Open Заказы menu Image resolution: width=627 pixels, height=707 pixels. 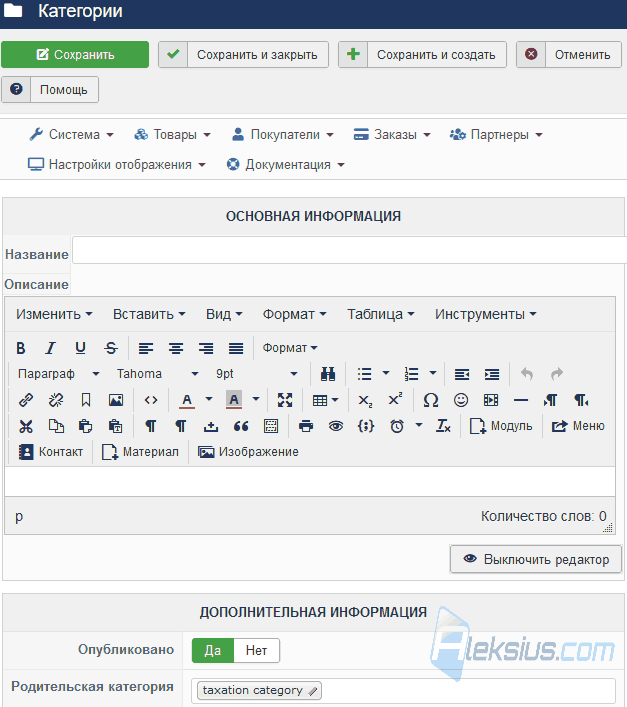click(392, 134)
